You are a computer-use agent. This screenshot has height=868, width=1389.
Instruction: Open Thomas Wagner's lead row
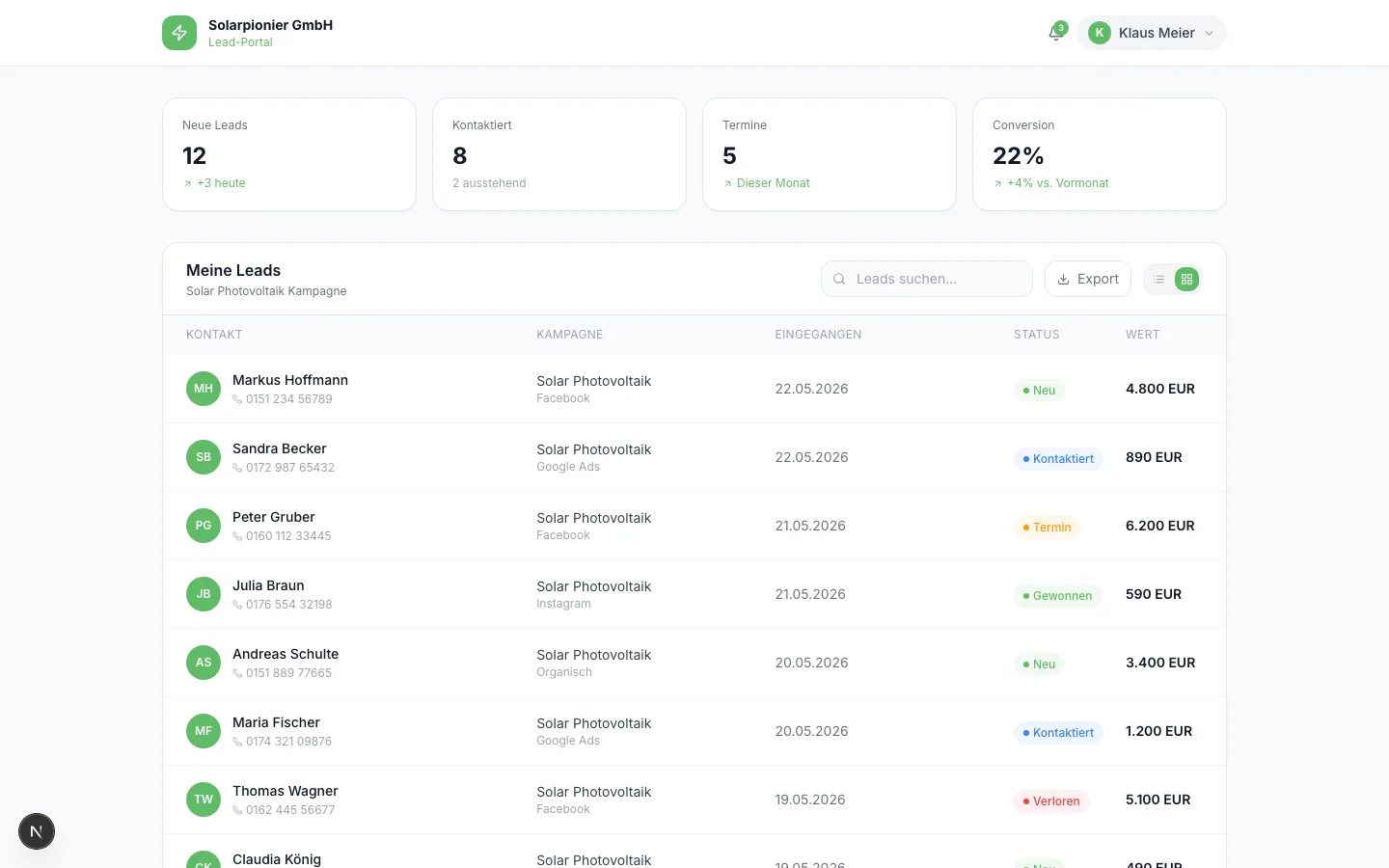click(x=694, y=800)
